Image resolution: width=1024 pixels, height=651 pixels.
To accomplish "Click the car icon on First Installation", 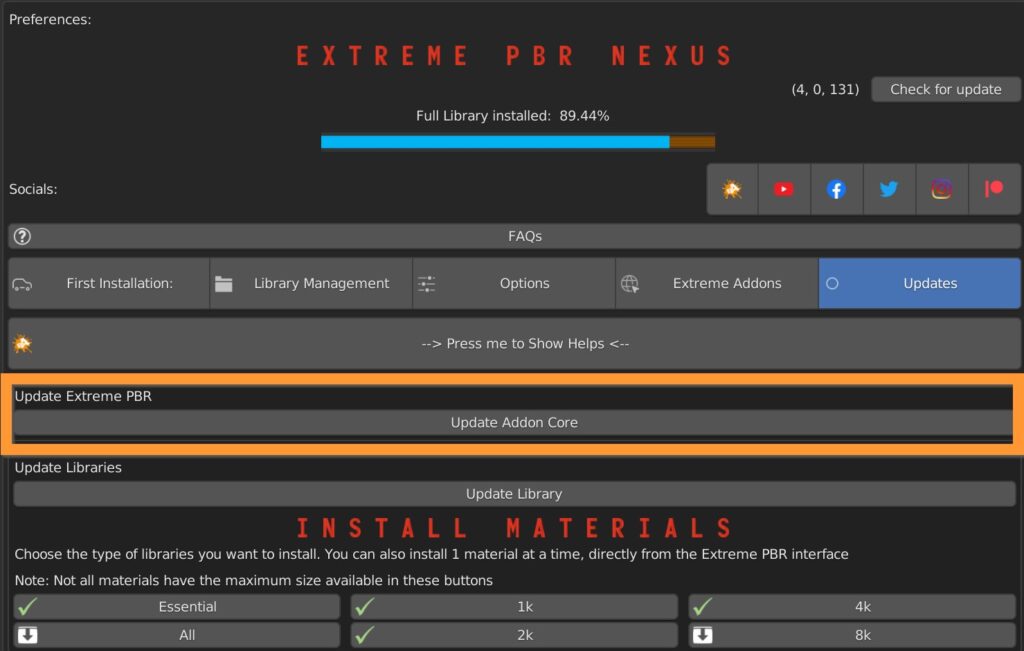I will [22, 284].
